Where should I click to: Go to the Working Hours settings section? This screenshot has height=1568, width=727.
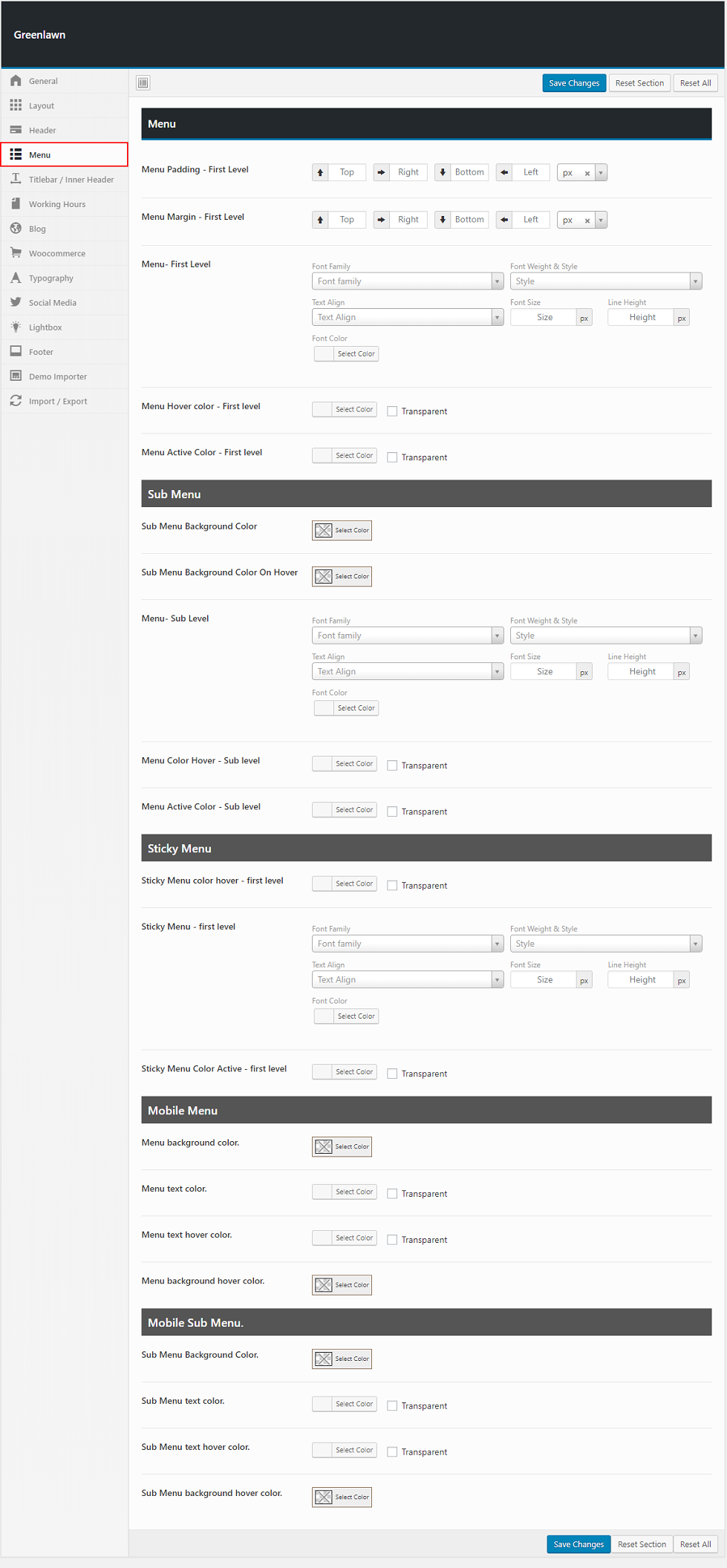click(56, 204)
